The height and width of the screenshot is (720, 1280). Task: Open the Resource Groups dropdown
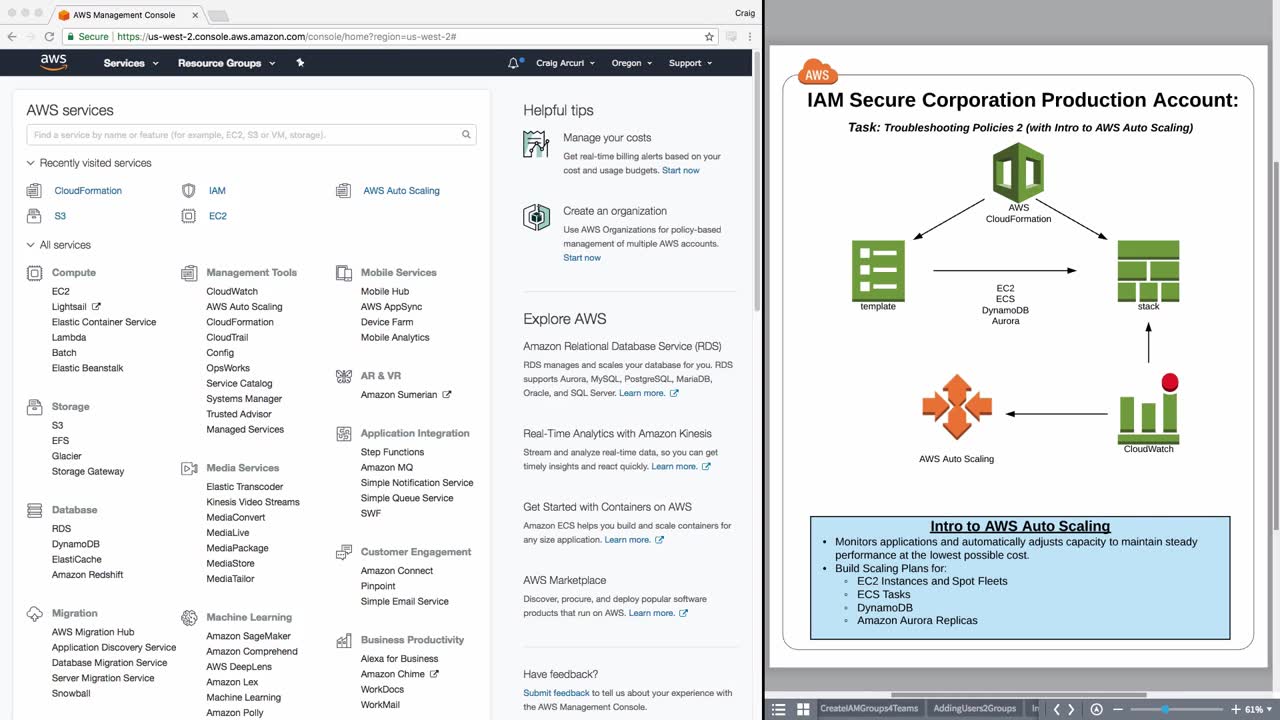point(225,63)
